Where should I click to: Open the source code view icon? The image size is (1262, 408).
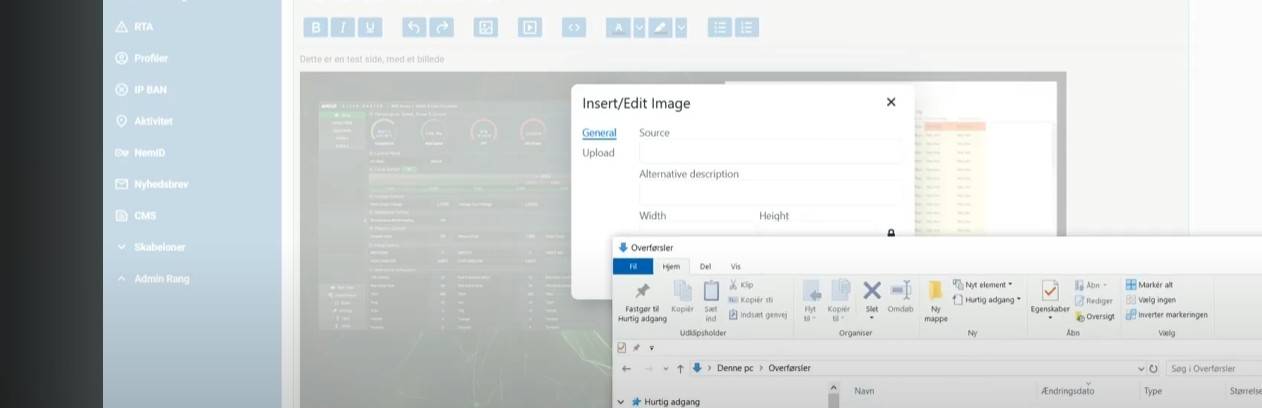(x=574, y=28)
